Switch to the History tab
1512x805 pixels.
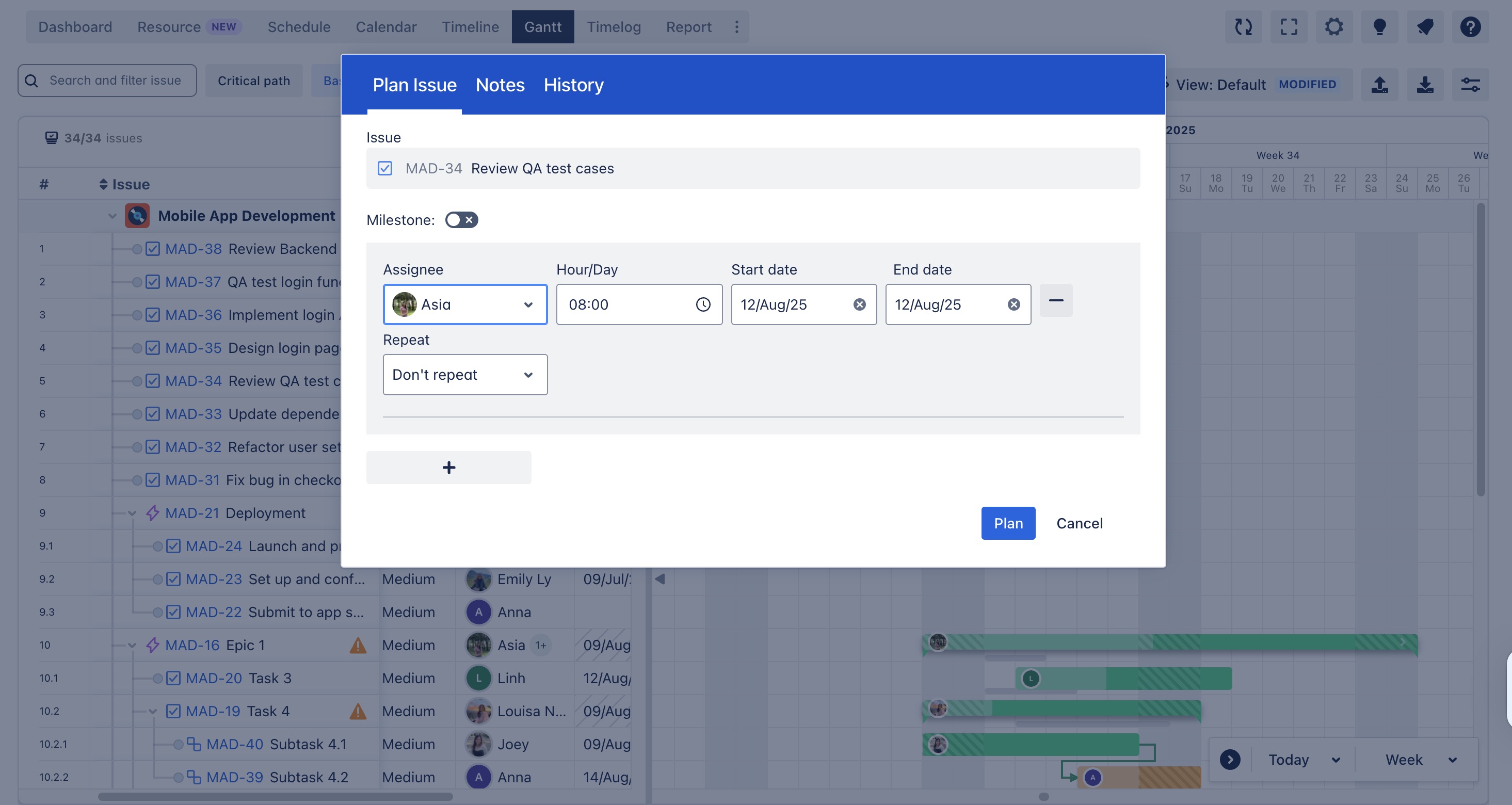573,85
